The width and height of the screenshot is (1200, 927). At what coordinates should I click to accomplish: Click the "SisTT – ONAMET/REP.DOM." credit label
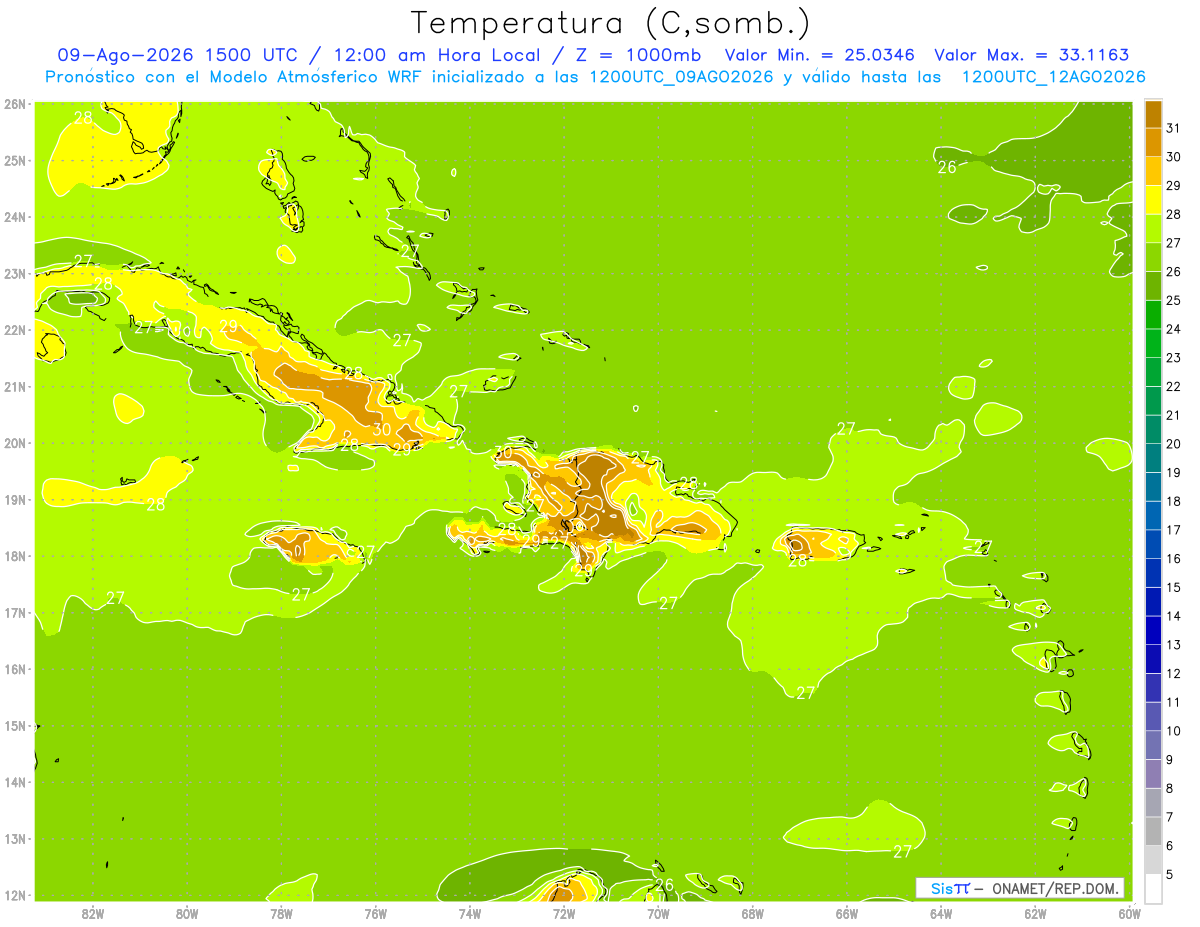click(1020, 888)
